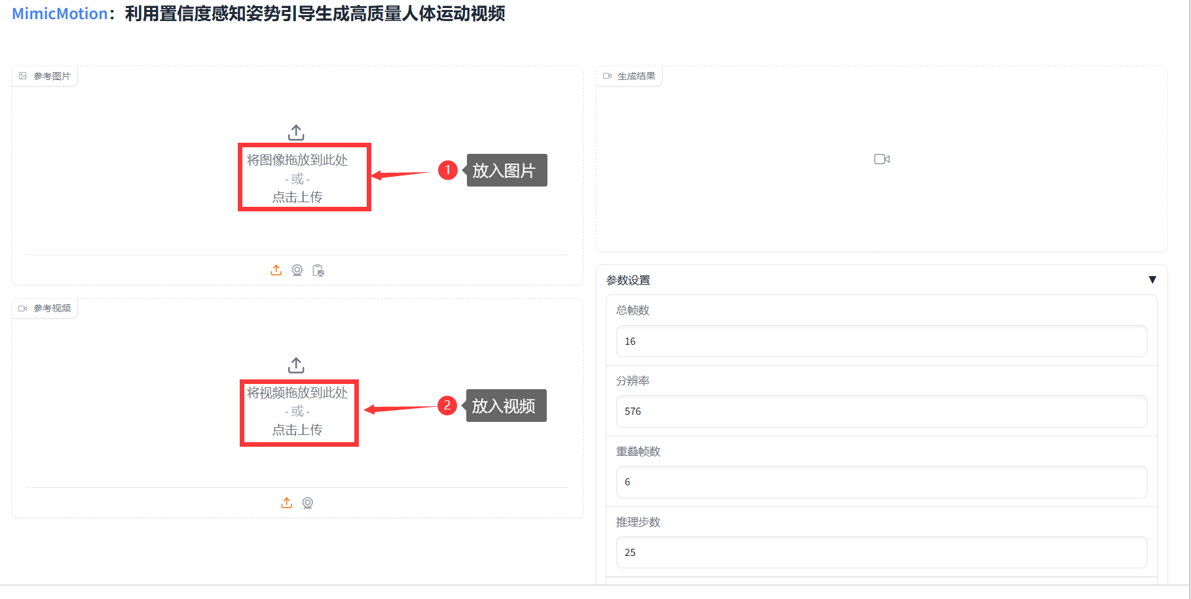The image size is (1191, 599).
Task: Click large upload arrow in 参考视频 drop area
Action: click(x=296, y=365)
